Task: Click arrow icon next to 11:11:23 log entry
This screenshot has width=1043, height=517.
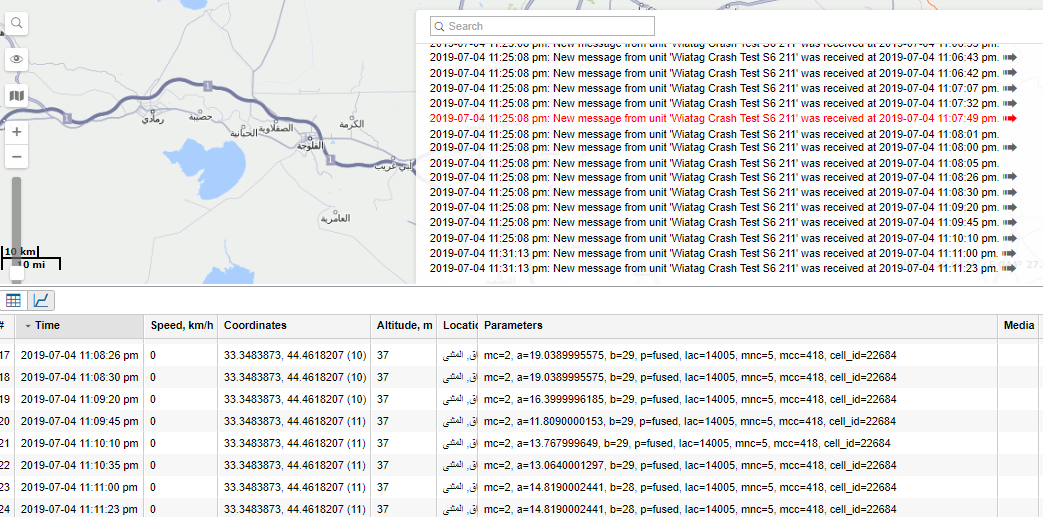Action: point(1009,268)
